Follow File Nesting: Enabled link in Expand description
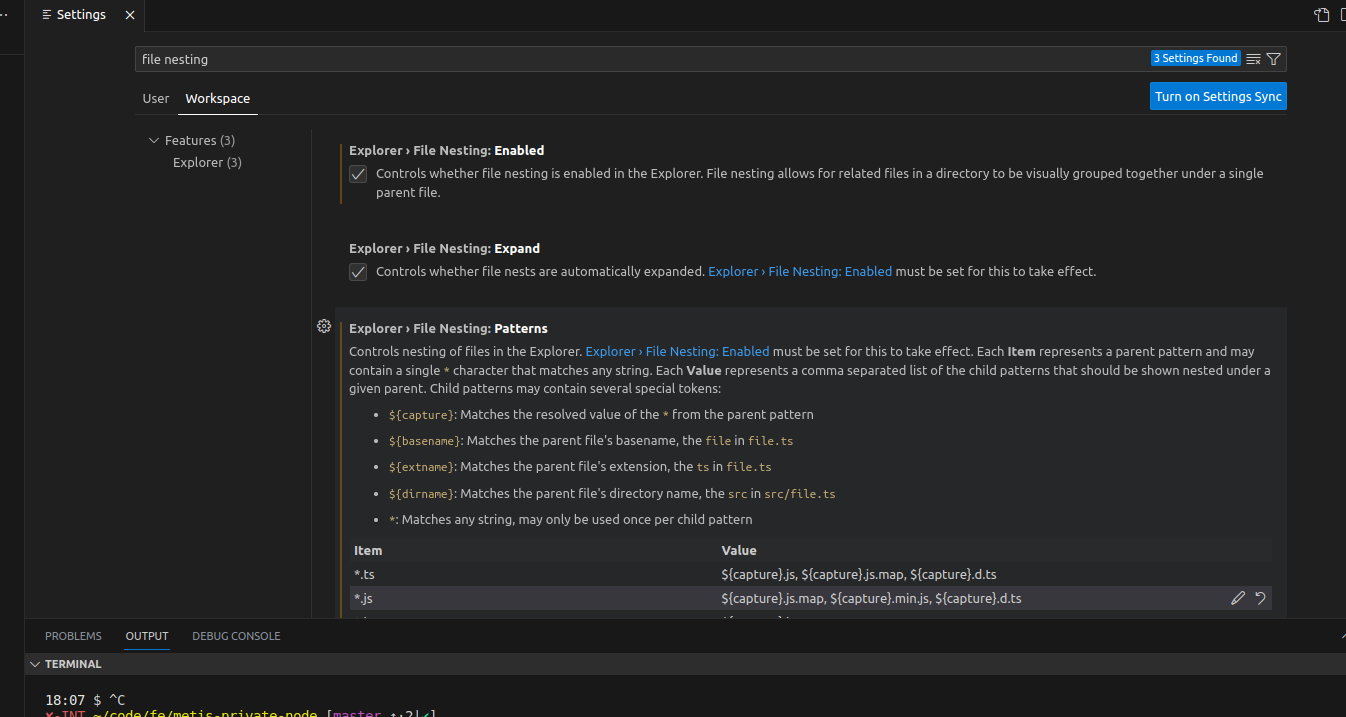1346x717 pixels. click(x=799, y=271)
